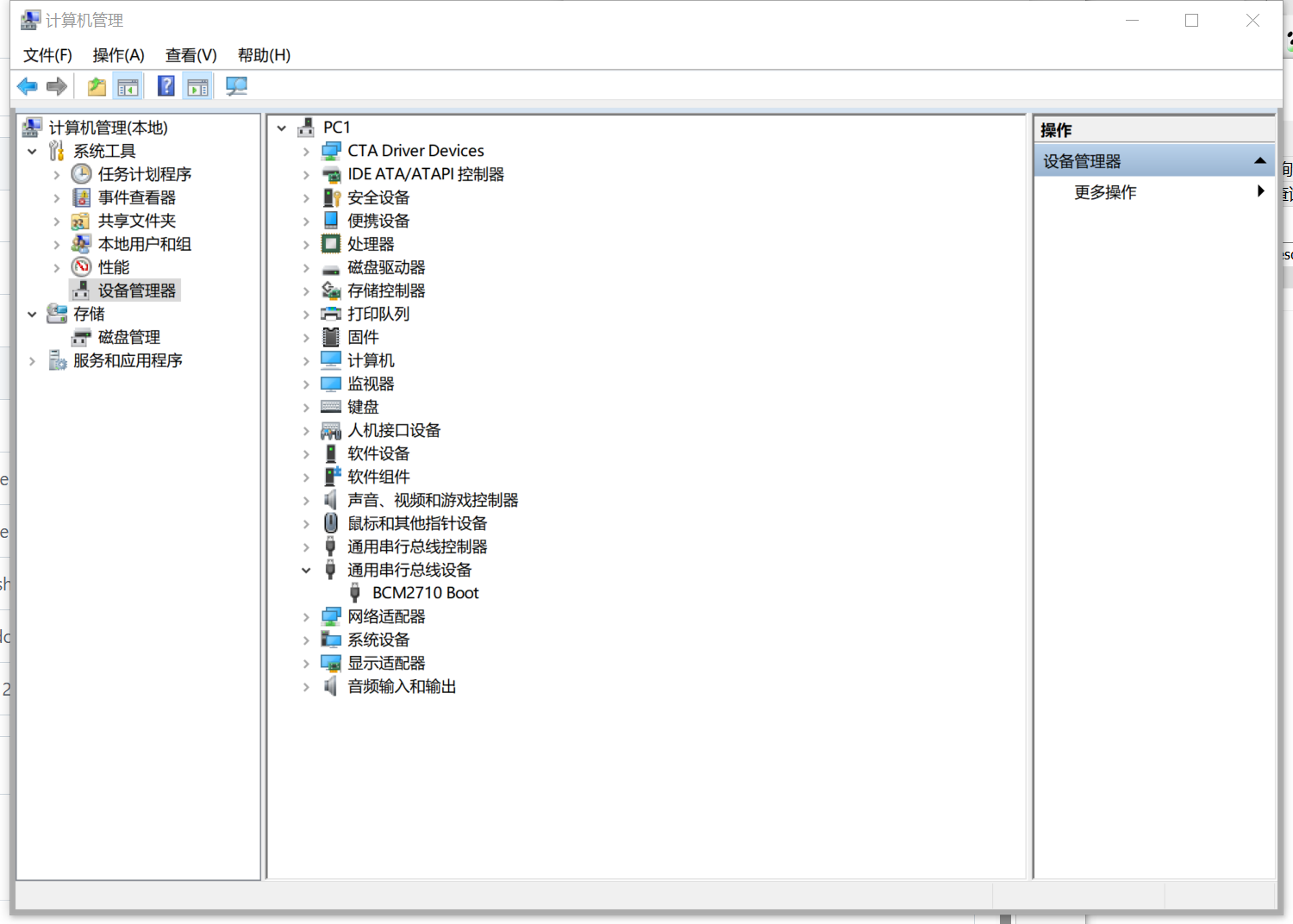Expand the 显示适配器 device category
This screenshot has width=1293, height=924.
click(x=306, y=664)
